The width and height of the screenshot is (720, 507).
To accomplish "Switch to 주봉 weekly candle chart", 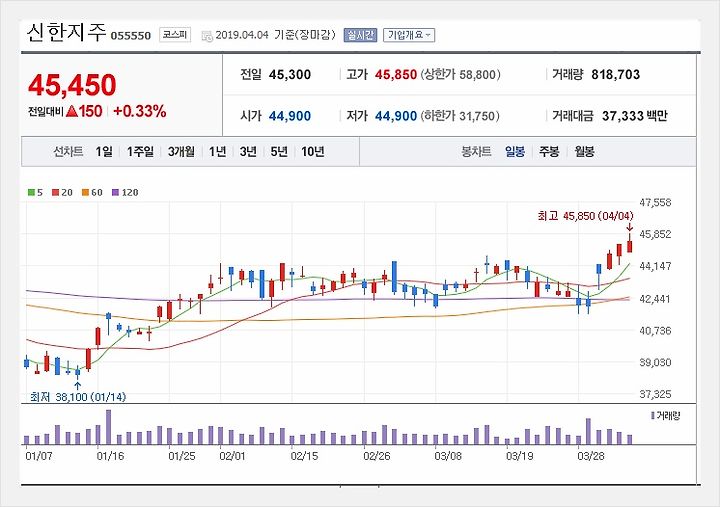I will click(x=549, y=152).
